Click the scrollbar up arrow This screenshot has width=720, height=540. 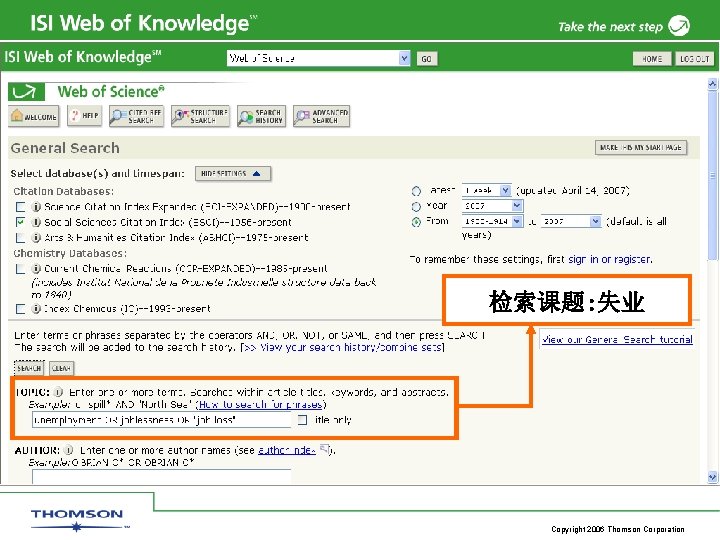pos(712,84)
